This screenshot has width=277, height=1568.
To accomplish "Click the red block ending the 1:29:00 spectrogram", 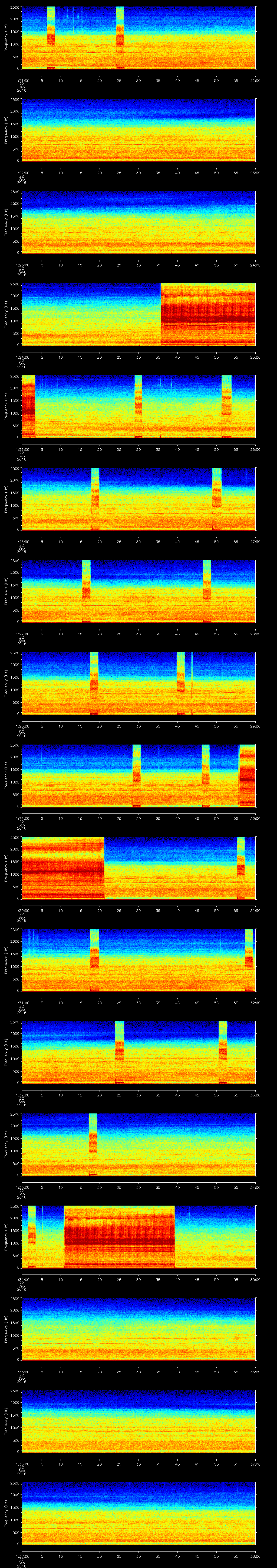I will coord(247,775).
